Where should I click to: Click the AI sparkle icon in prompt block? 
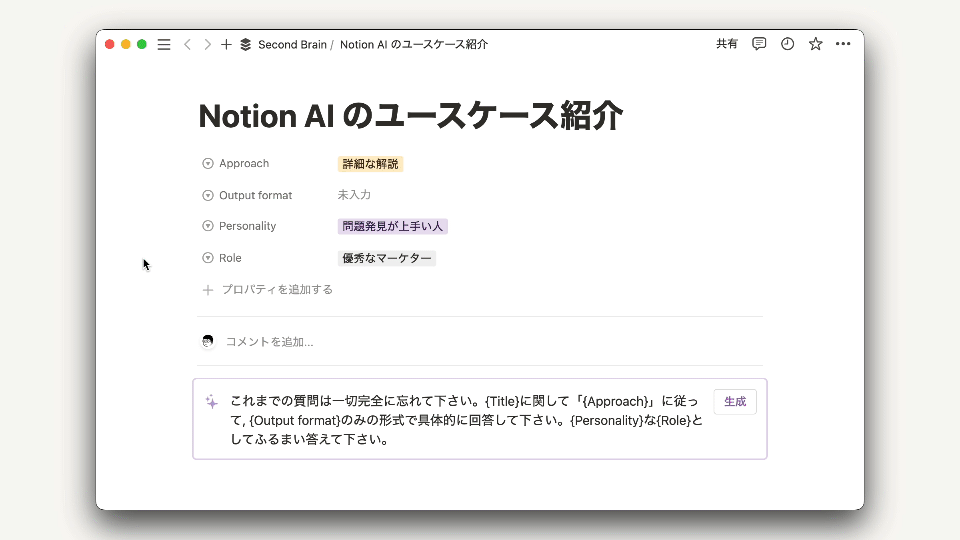[211, 402]
